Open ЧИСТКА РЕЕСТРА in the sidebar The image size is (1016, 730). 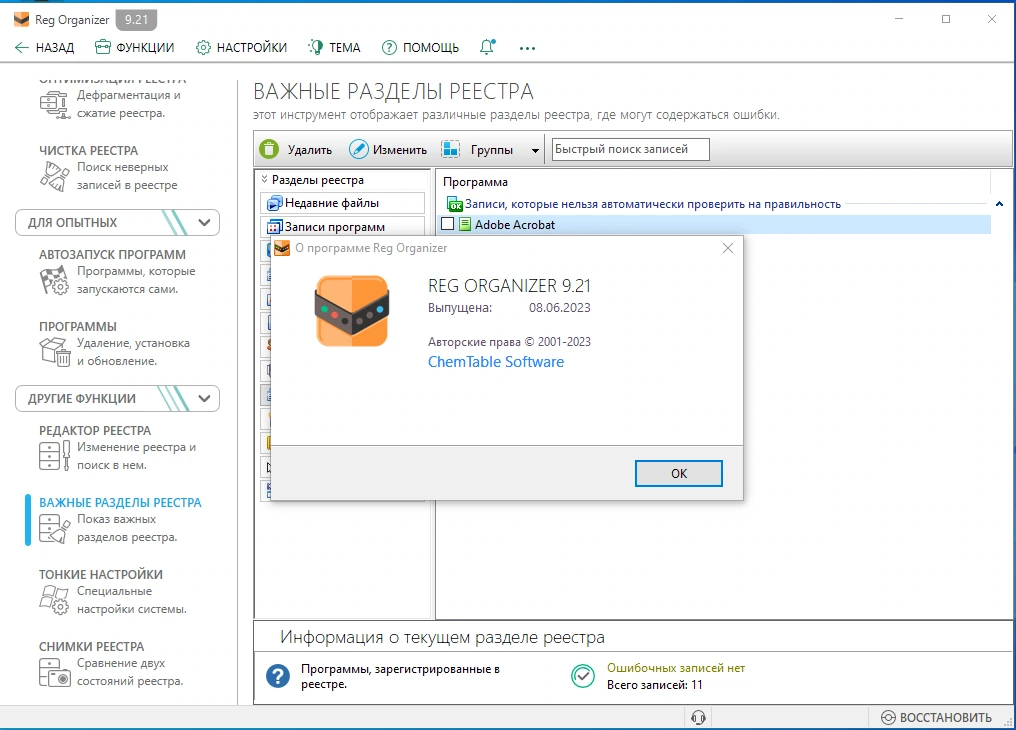pyautogui.click(x=88, y=150)
